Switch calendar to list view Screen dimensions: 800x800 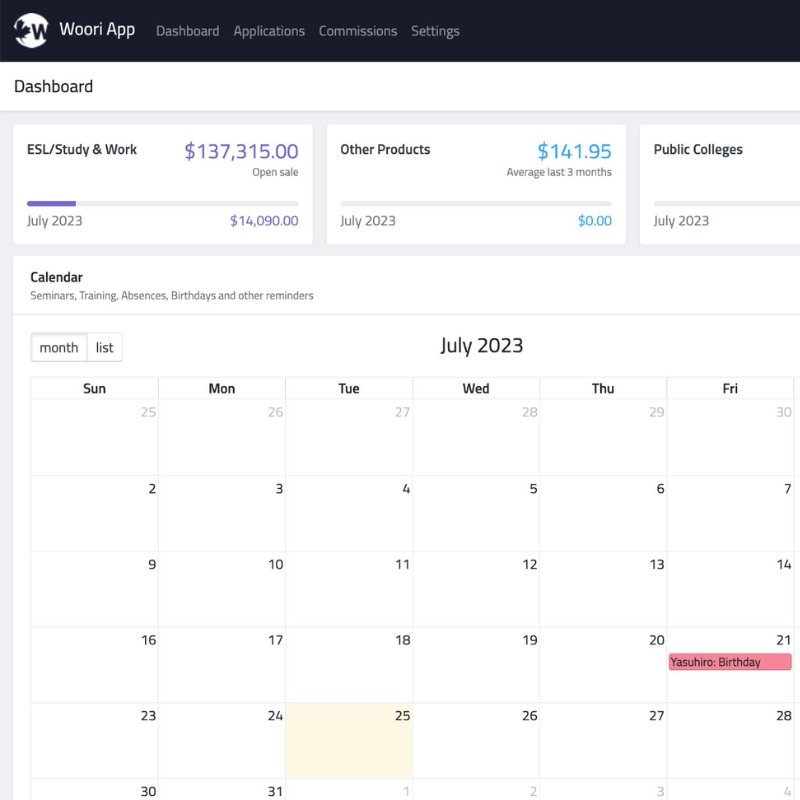coord(105,348)
